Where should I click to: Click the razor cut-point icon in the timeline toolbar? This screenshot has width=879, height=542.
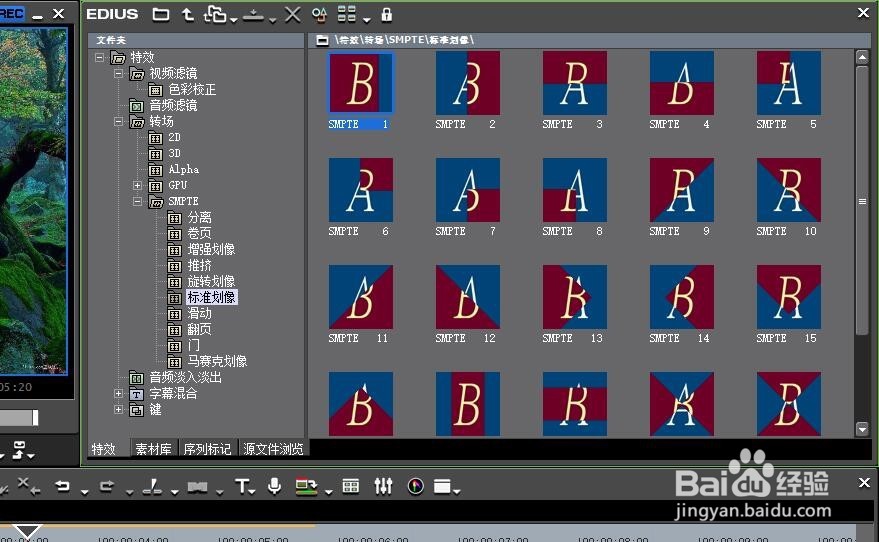152,487
